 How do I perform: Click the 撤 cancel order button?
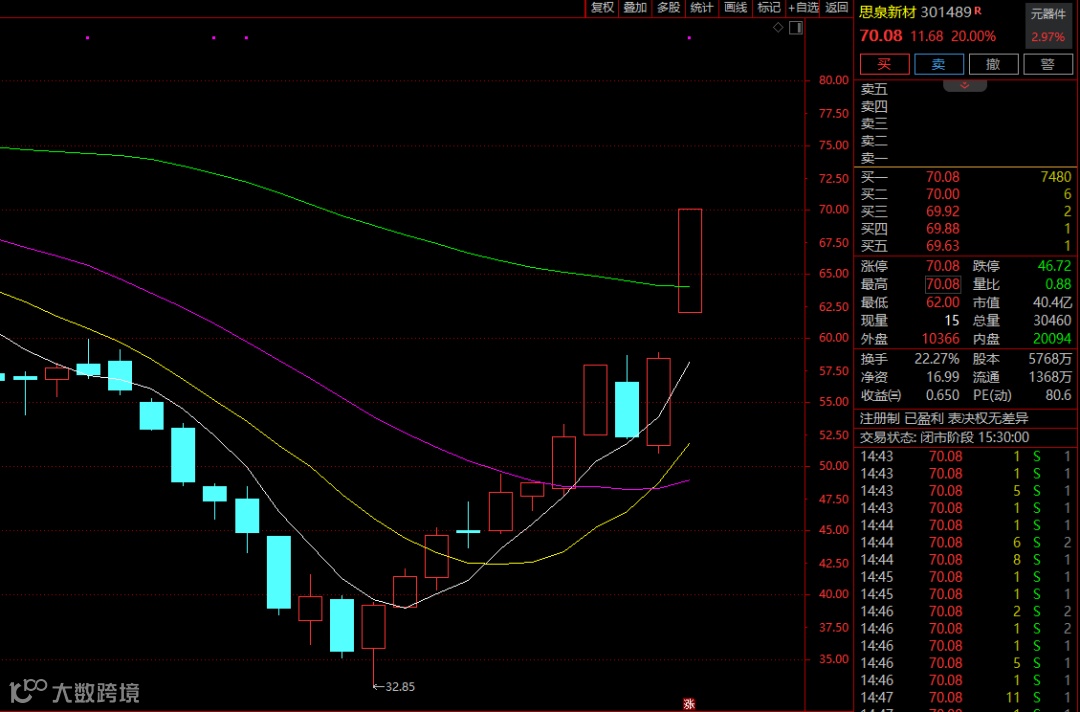point(993,64)
